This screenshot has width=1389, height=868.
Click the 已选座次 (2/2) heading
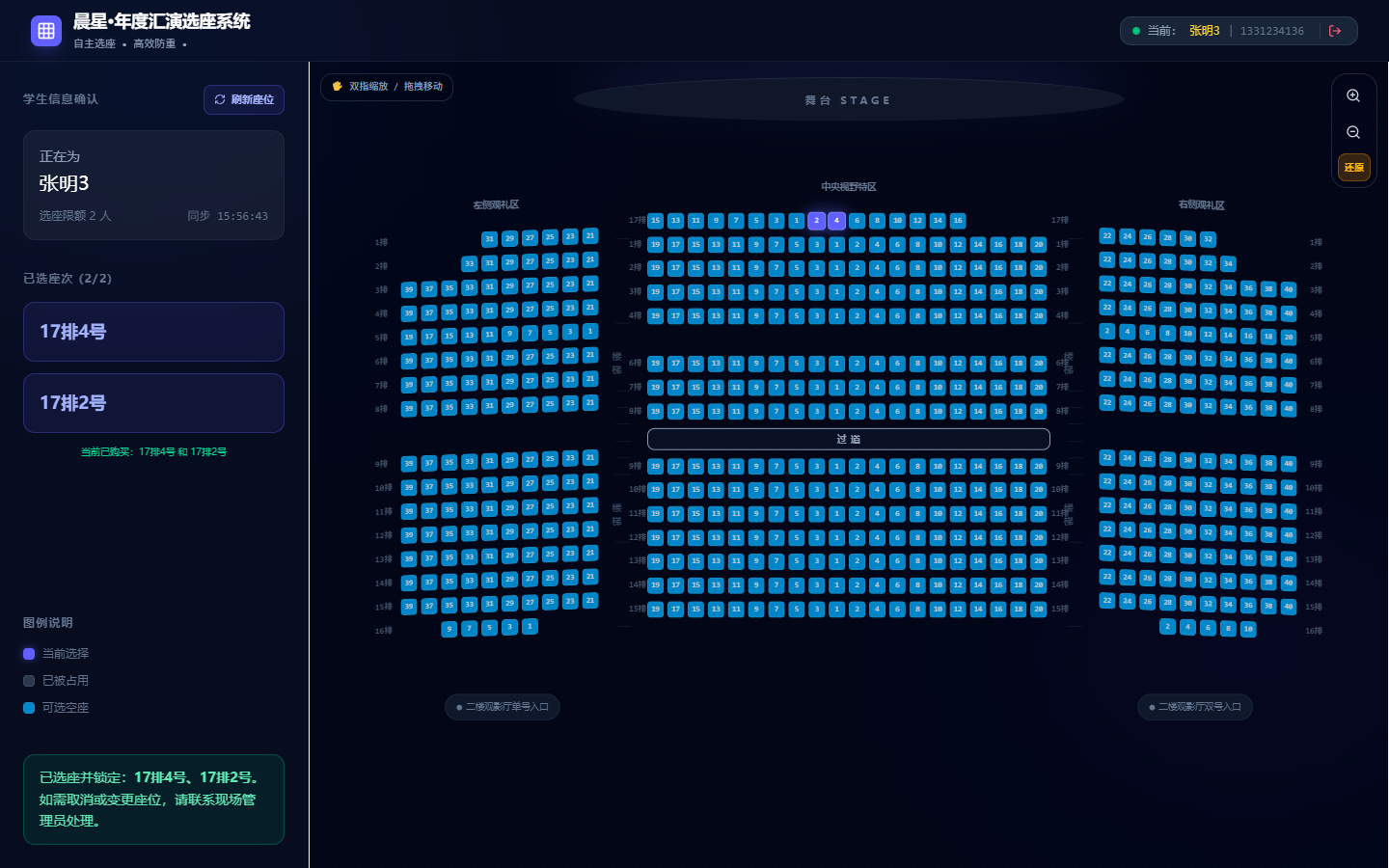point(68,279)
